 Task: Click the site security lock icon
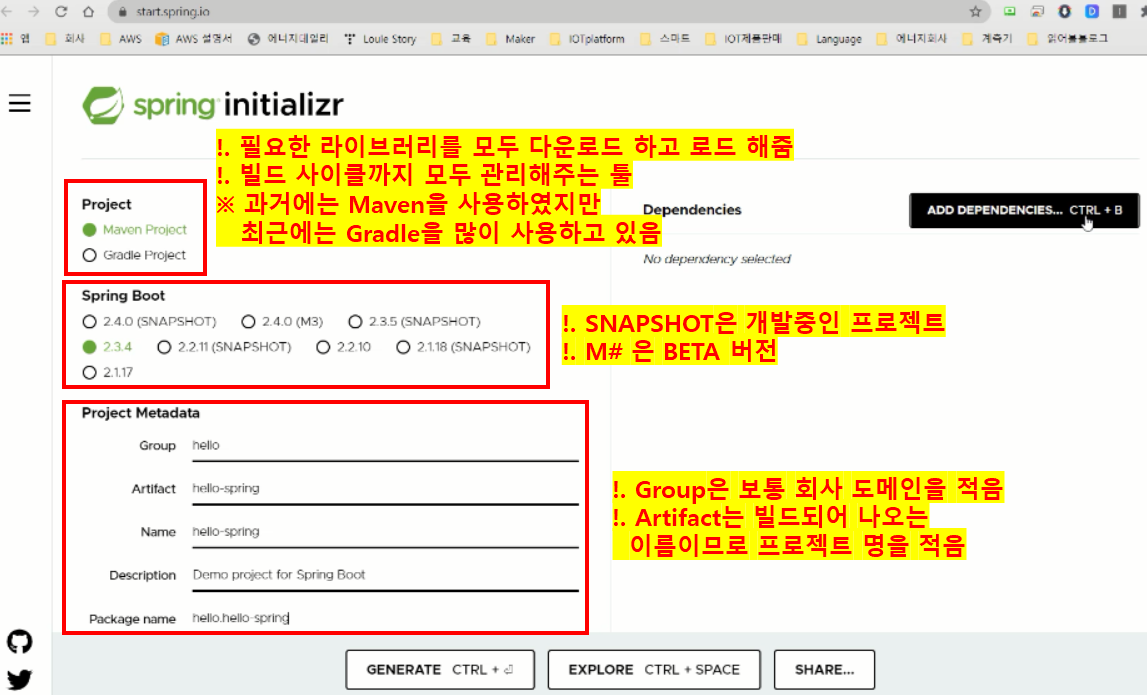[x=123, y=12]
